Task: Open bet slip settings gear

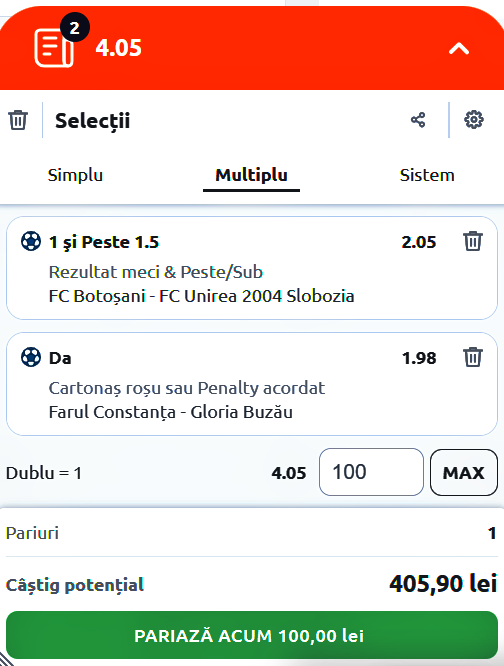Action: 473,120
